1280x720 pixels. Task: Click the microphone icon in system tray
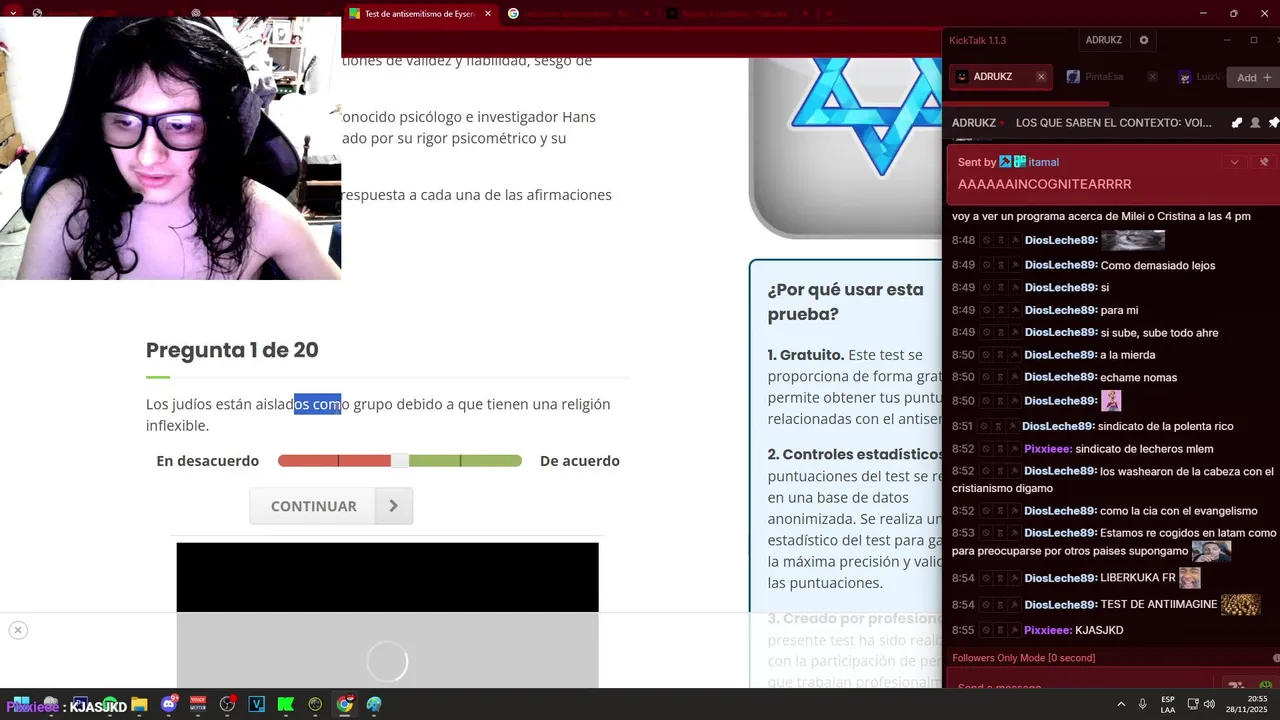(1142, 704)
